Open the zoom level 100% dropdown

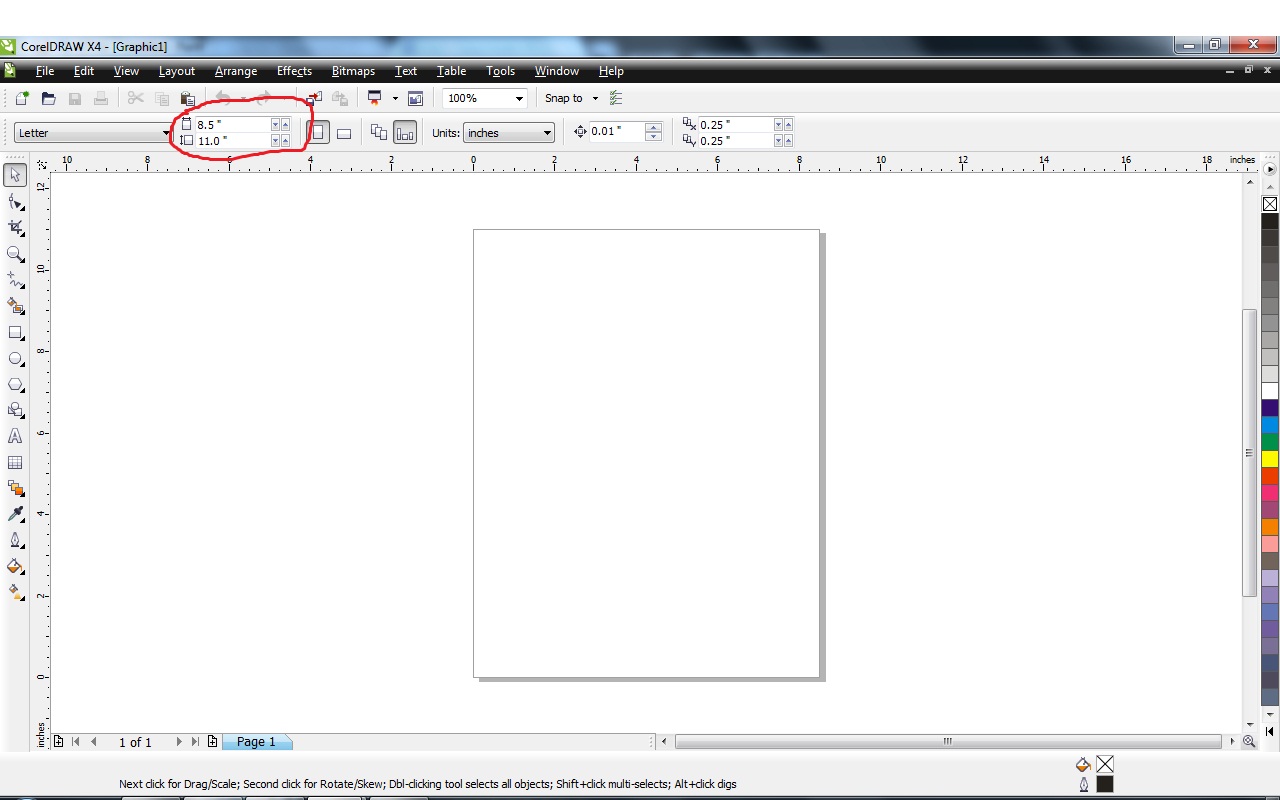tap(519, 98)
